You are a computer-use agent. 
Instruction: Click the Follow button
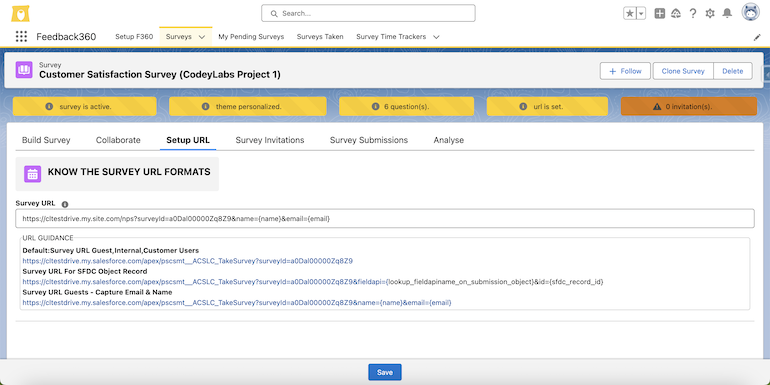point(625,71)
